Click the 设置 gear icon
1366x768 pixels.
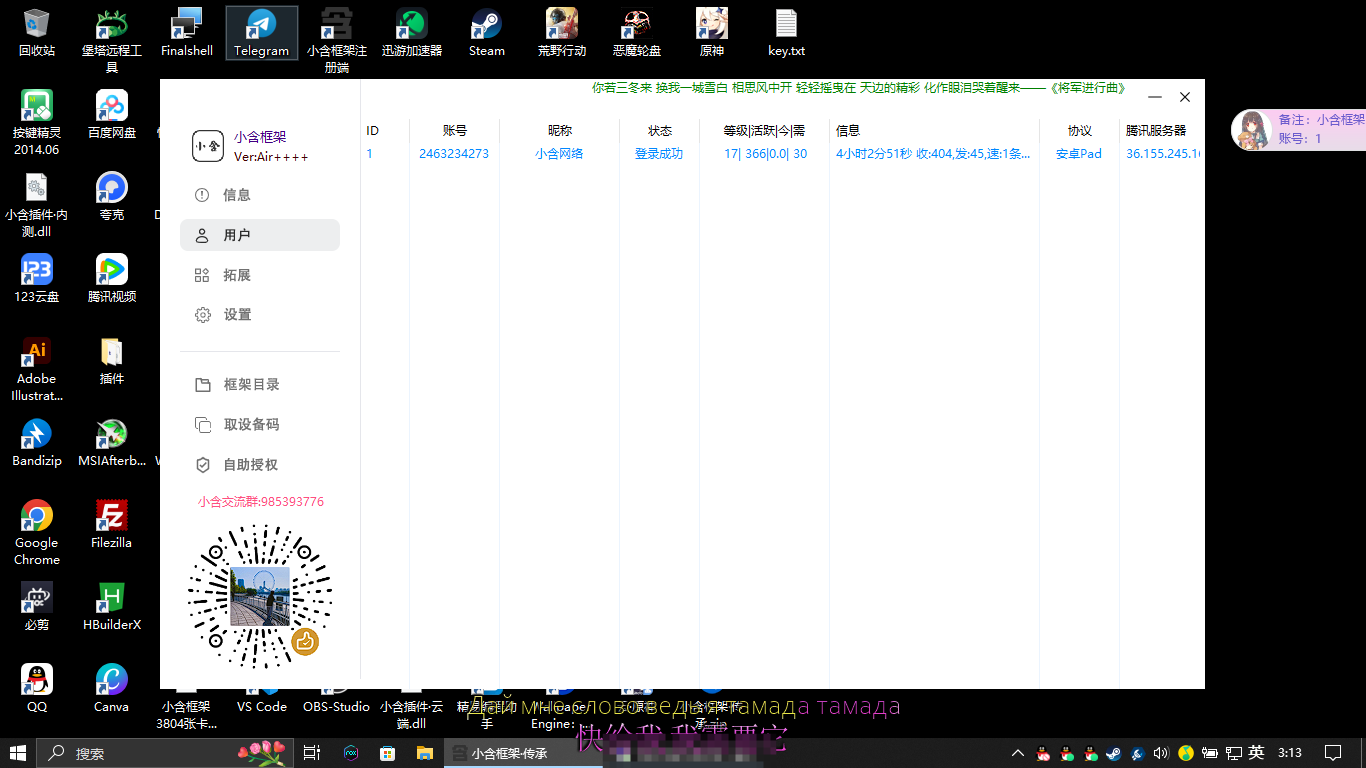[203, 315]
